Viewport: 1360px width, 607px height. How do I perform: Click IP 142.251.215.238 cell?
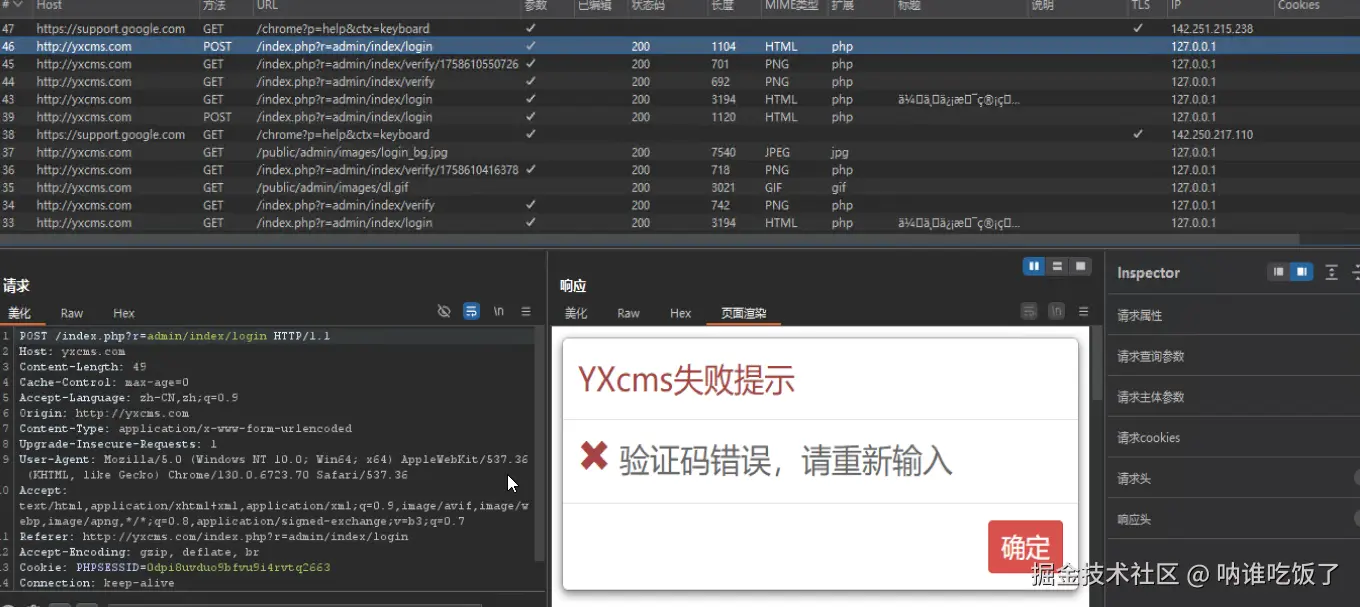(1211, 29)
